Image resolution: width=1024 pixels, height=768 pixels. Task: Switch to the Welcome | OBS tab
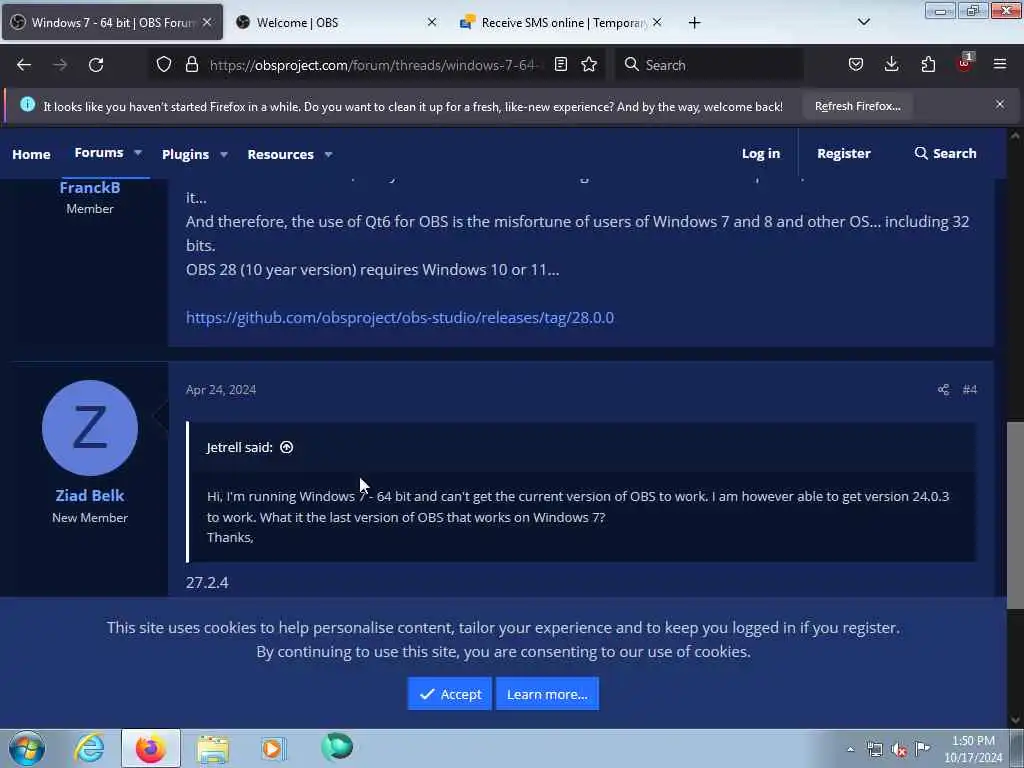335,23
